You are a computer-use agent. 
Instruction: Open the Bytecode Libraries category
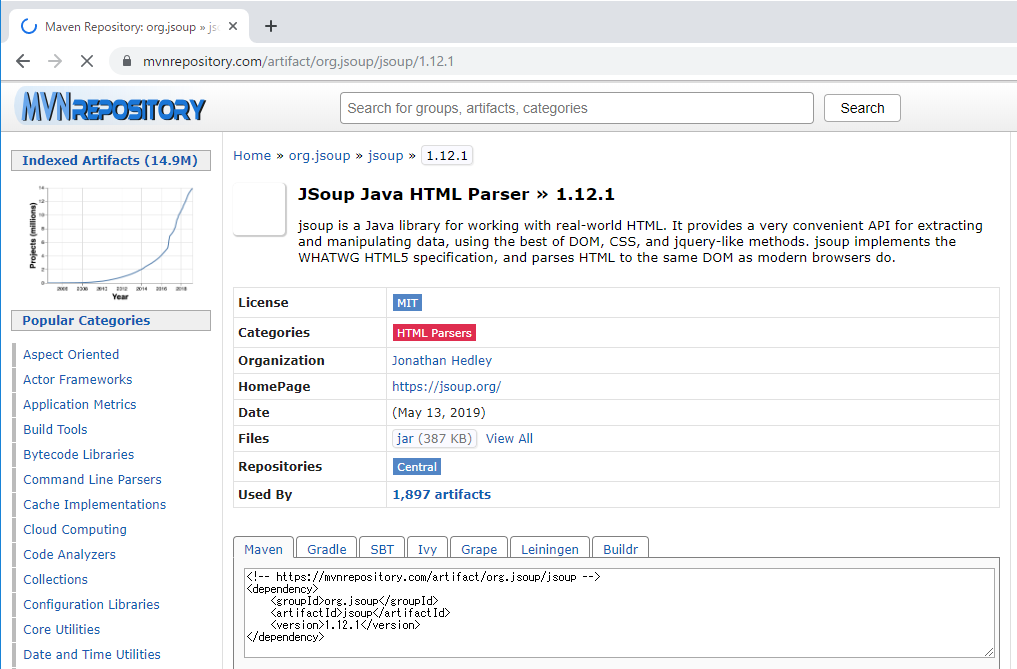point(78,455)
